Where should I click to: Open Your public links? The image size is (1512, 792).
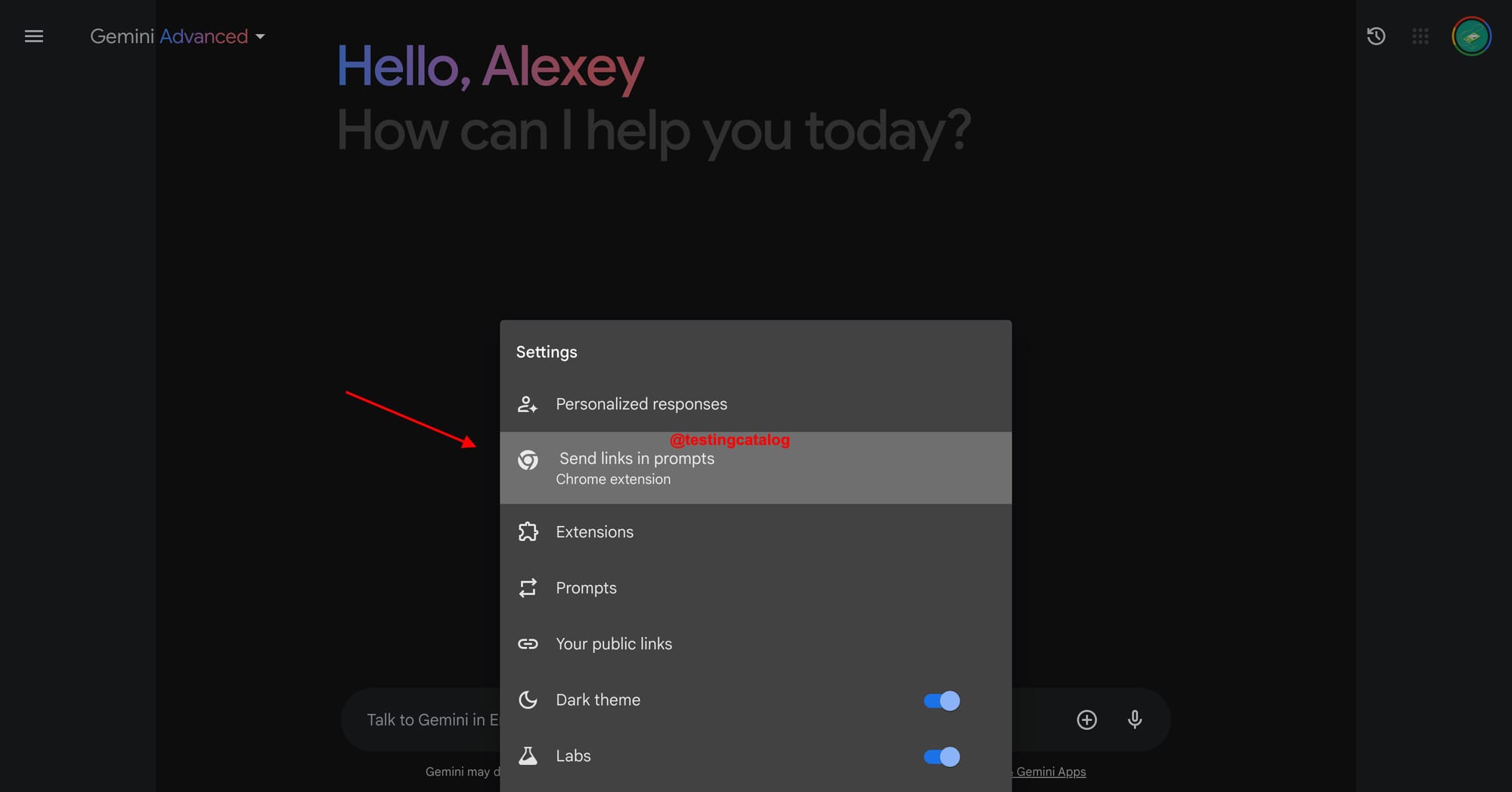click(614, 643)
